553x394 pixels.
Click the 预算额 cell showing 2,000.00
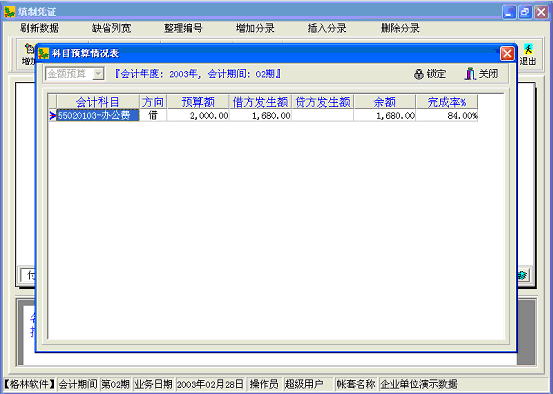pos(198,115)
